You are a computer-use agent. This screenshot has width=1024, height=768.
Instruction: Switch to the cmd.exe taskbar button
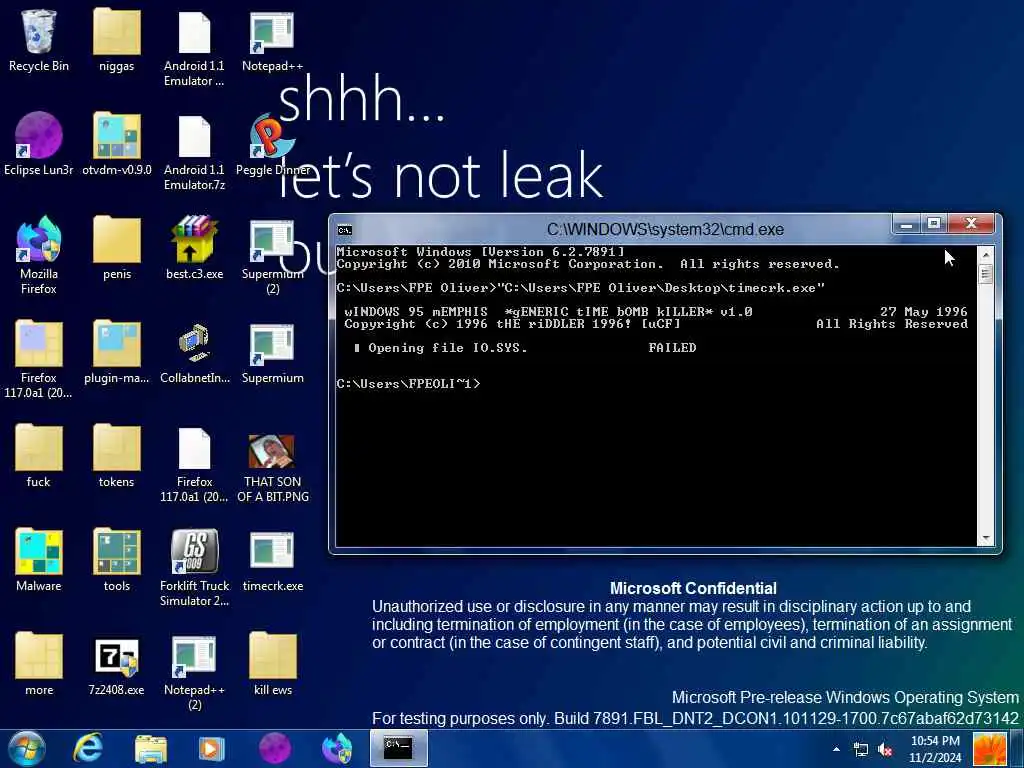tap(398, 748)
